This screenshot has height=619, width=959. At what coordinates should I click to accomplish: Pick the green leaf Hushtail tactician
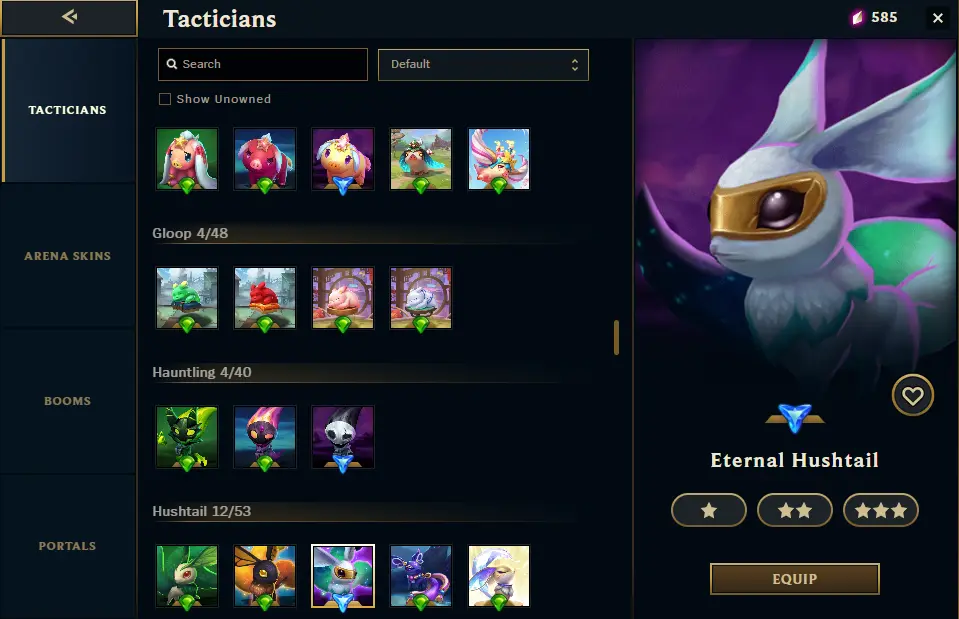[x=187, y=576]
